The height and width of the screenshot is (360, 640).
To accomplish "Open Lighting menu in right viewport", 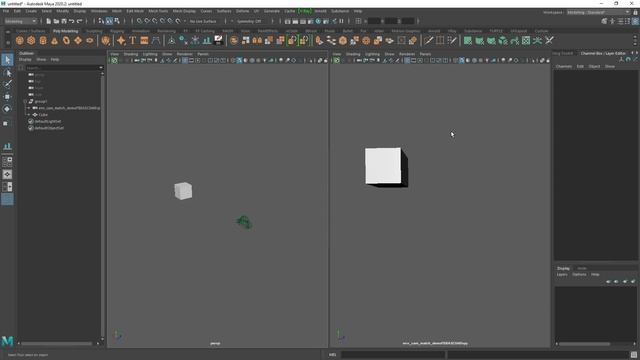I will point(372,54).
